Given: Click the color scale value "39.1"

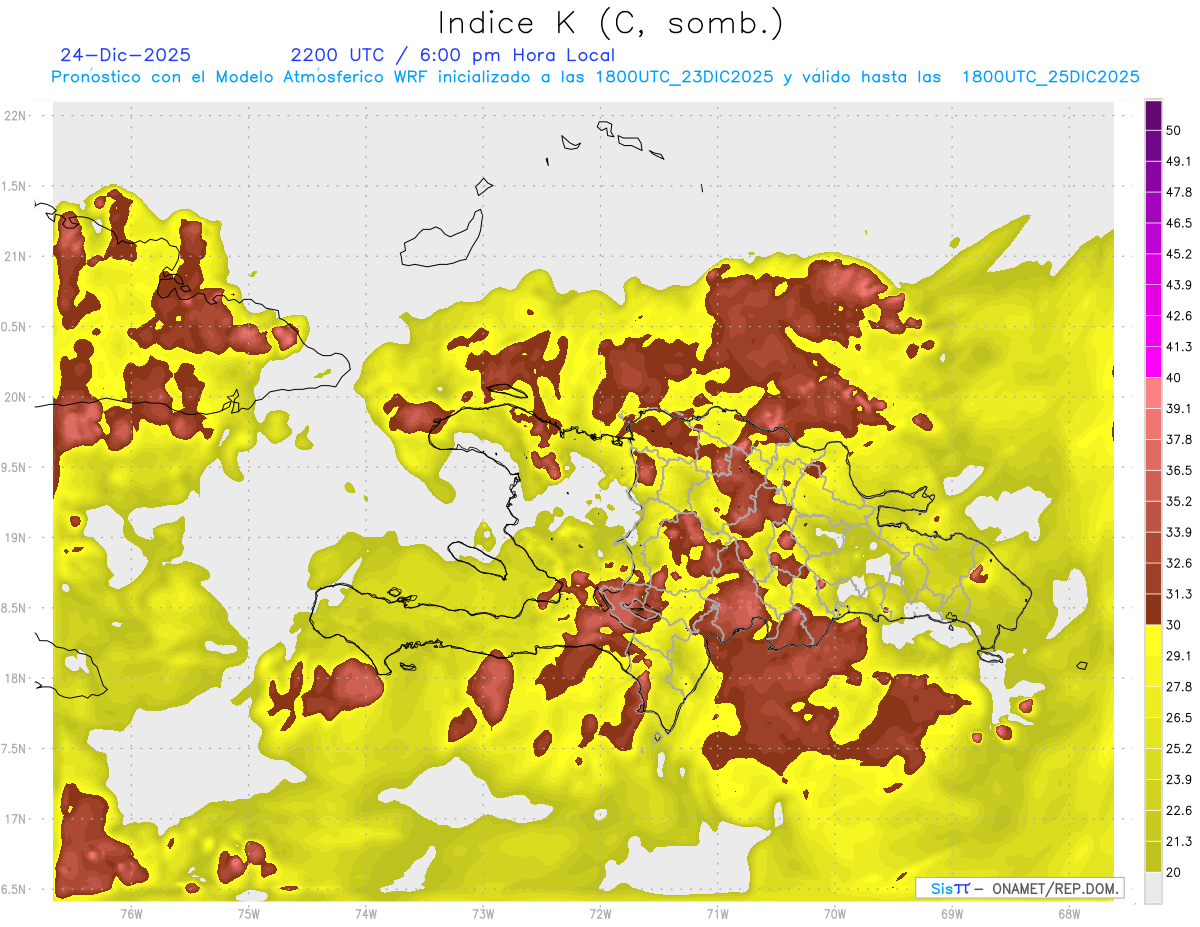Looking at the screenshot, I should 1178,408.
